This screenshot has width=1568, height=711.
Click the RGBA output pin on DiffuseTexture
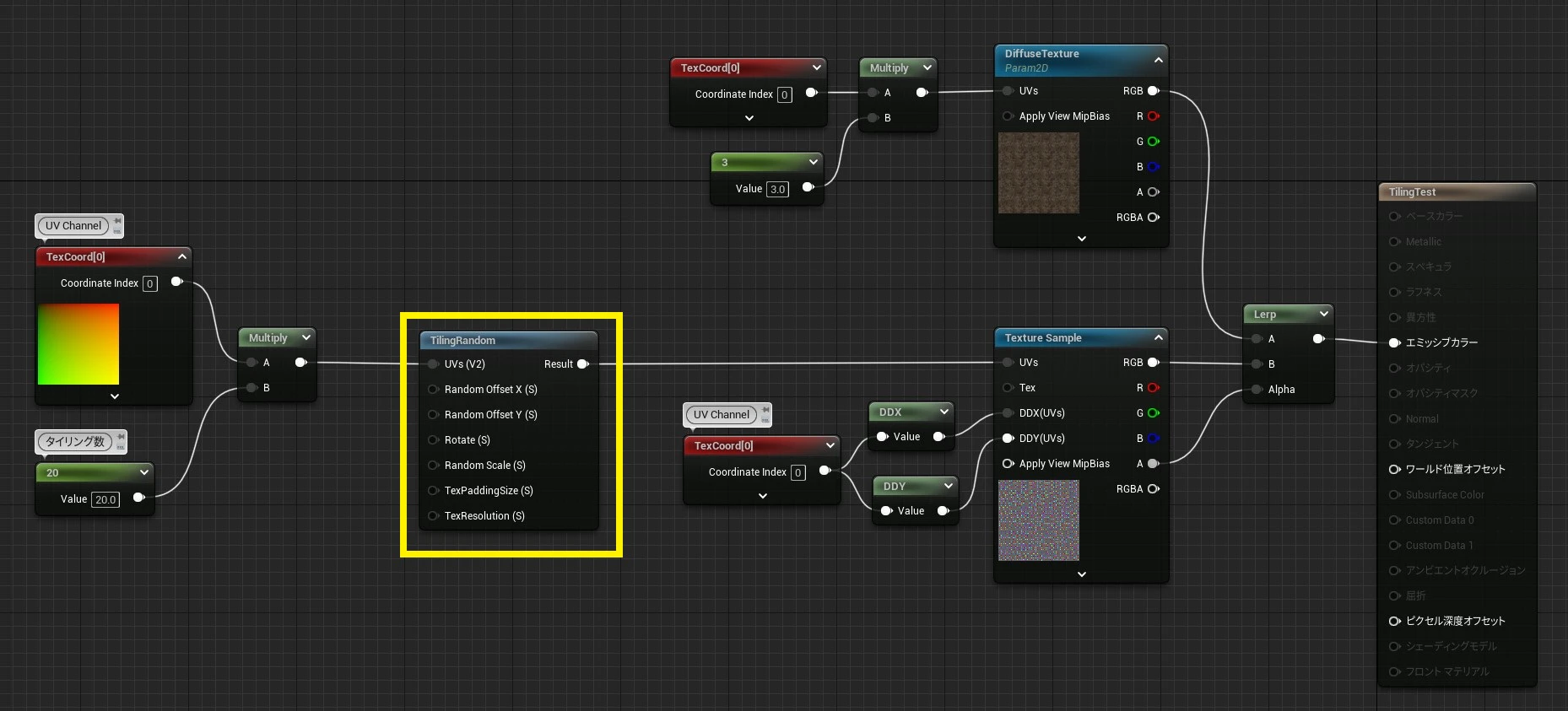(1154, 218)
